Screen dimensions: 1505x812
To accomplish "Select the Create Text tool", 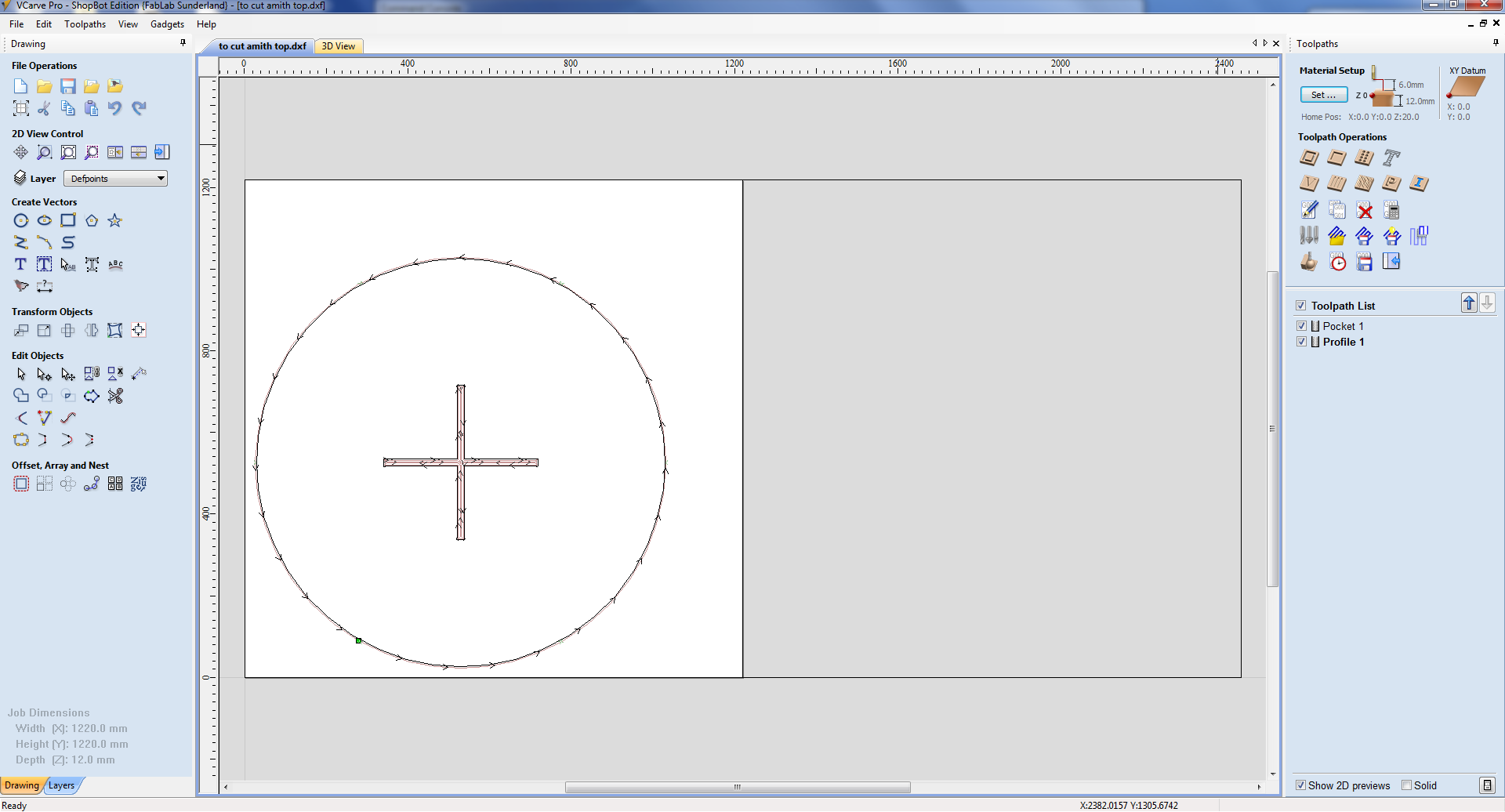I will [x=21, y=264].
